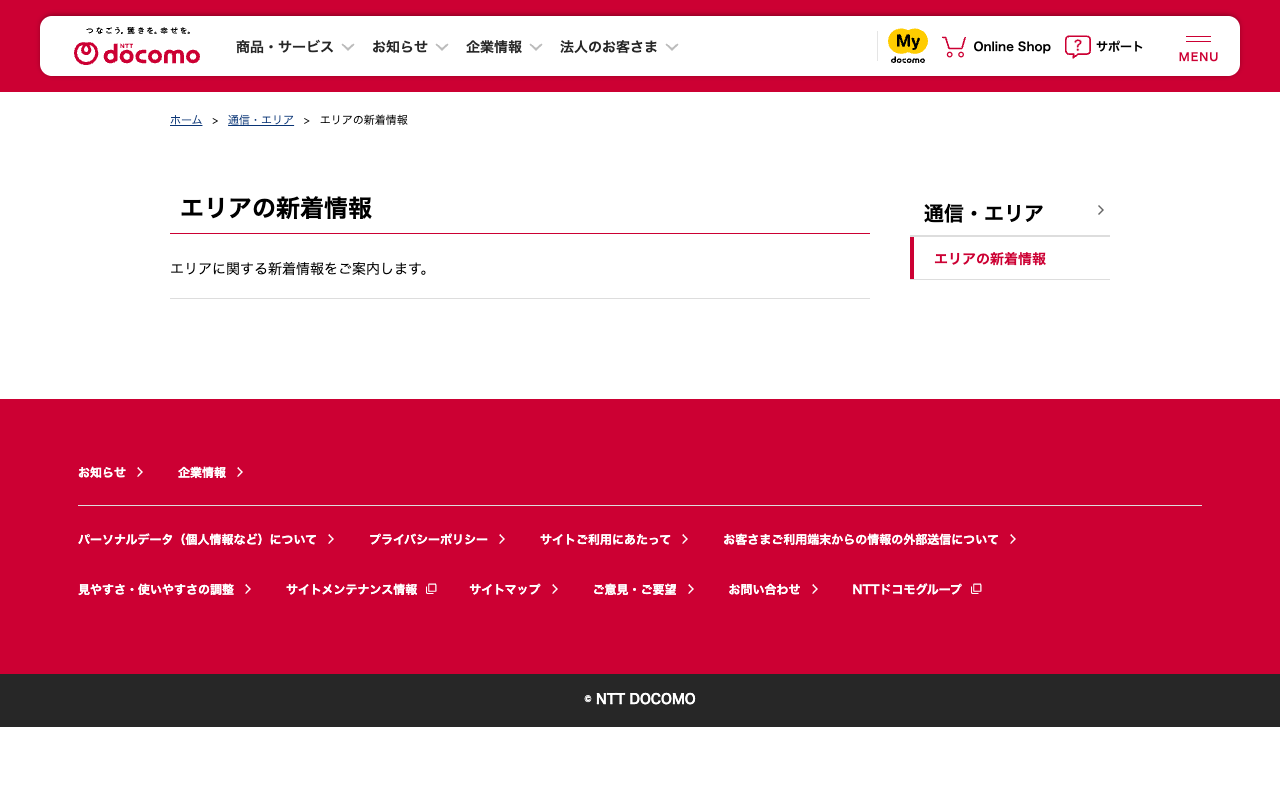
Task: Click the text エリアに関する新着情報をご案内します。
Action: point(300,269)
